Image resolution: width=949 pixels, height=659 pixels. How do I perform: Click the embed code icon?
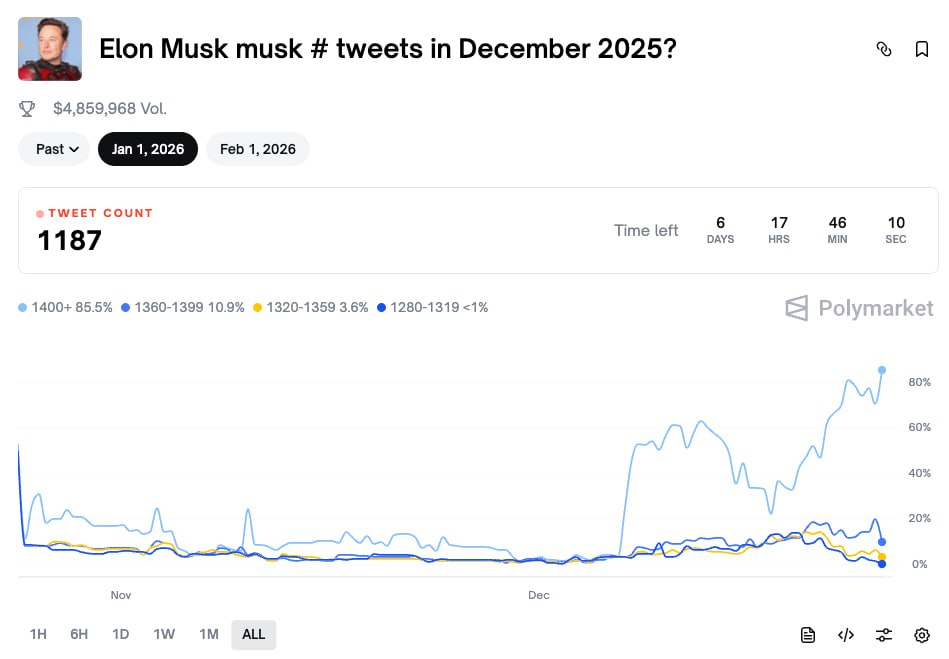point(846,635)
